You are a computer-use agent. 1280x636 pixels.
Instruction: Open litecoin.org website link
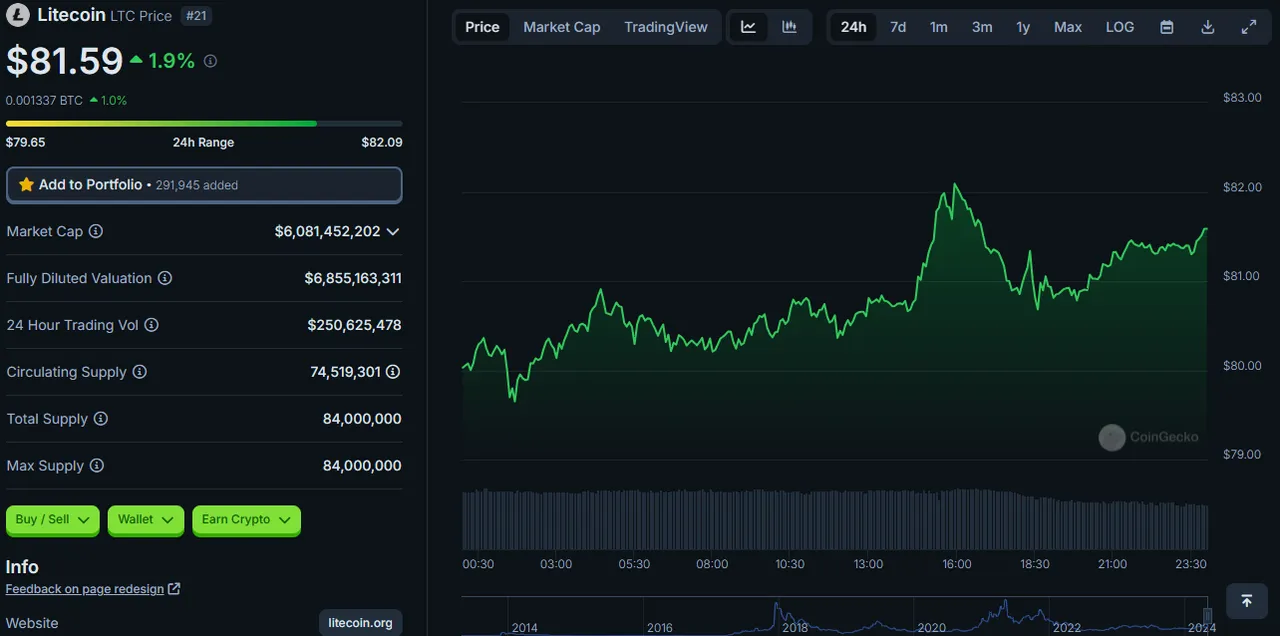(x=361, y=623)
